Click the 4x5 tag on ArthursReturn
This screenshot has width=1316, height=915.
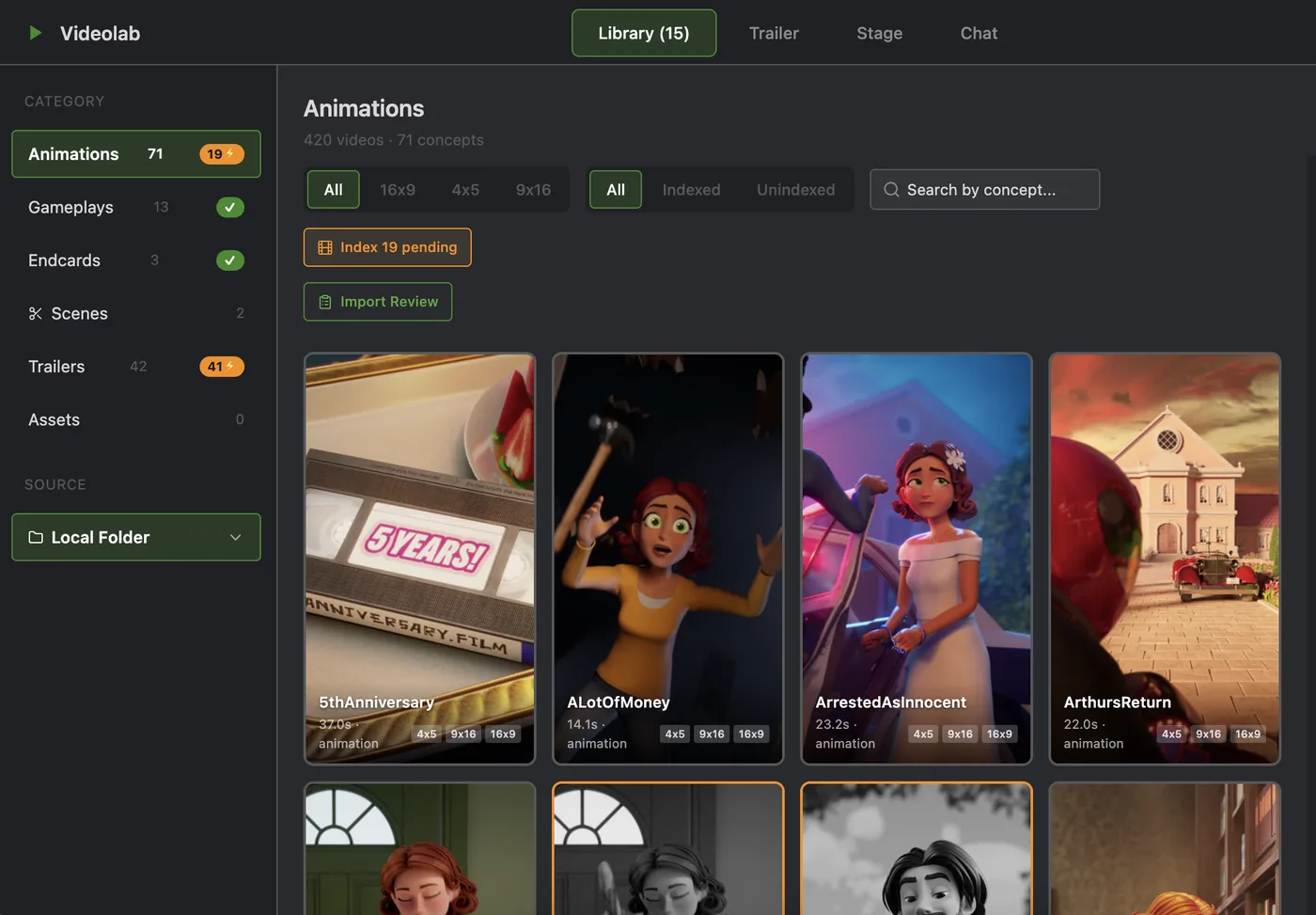tap(1171, 734)
